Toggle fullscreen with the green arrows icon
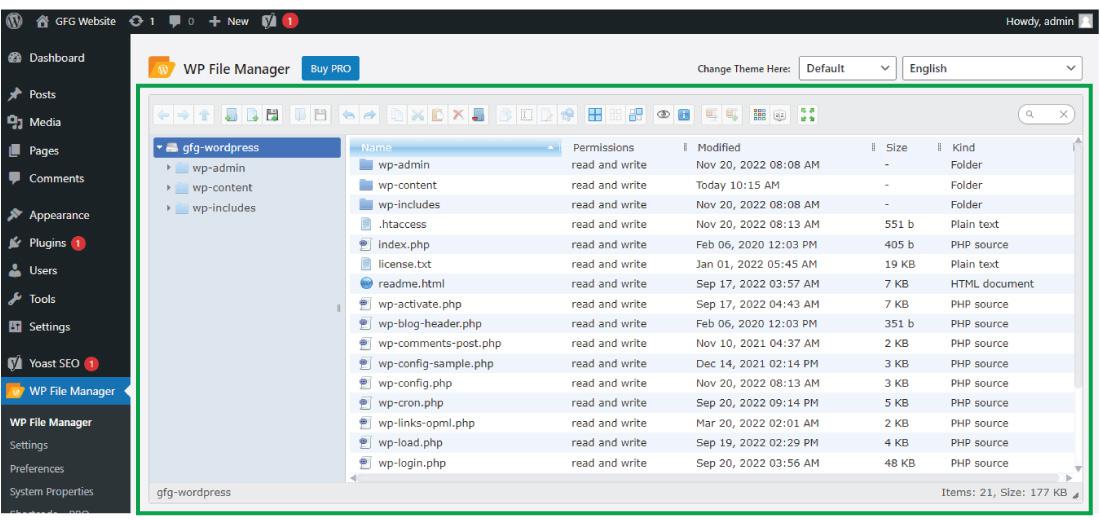This screenshot has height=520, width=1100. [807, 114]
